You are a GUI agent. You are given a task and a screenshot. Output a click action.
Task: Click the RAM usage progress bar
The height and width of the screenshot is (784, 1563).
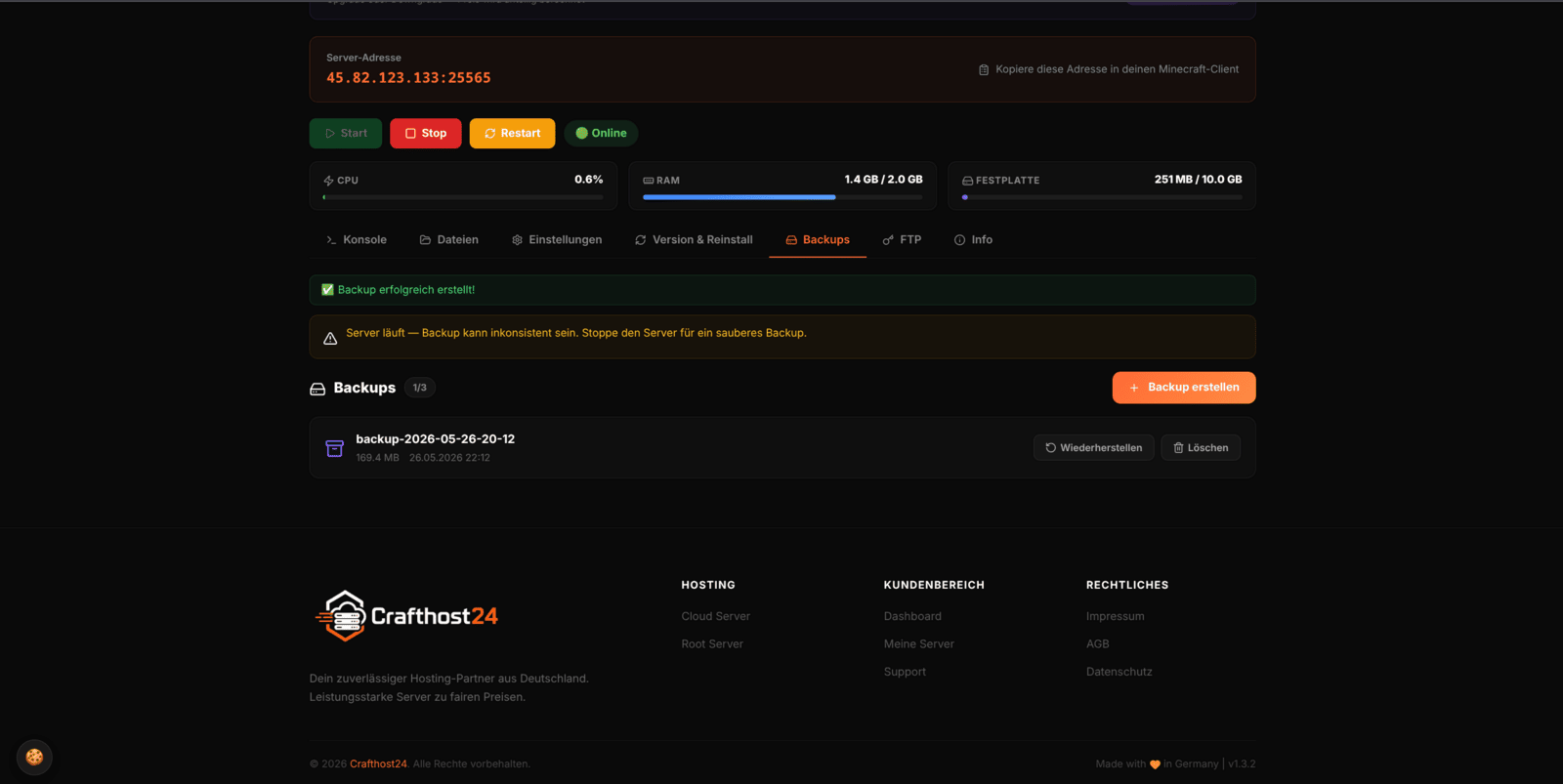pos(782,197)
